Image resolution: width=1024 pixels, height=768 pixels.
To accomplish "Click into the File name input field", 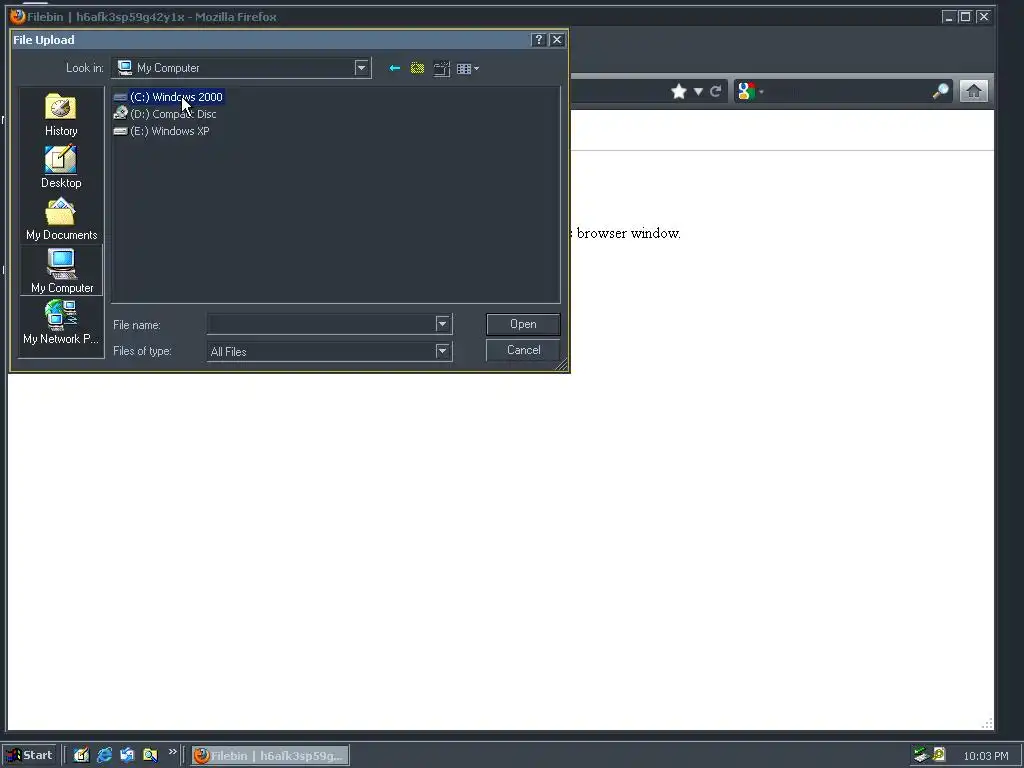I will pos(321,324).
